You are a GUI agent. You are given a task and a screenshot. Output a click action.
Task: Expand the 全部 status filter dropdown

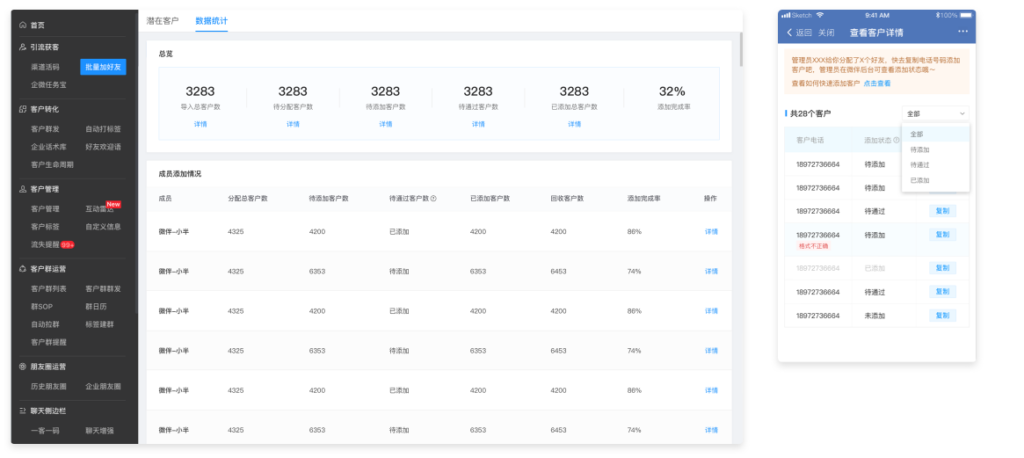tap(935, 114)
